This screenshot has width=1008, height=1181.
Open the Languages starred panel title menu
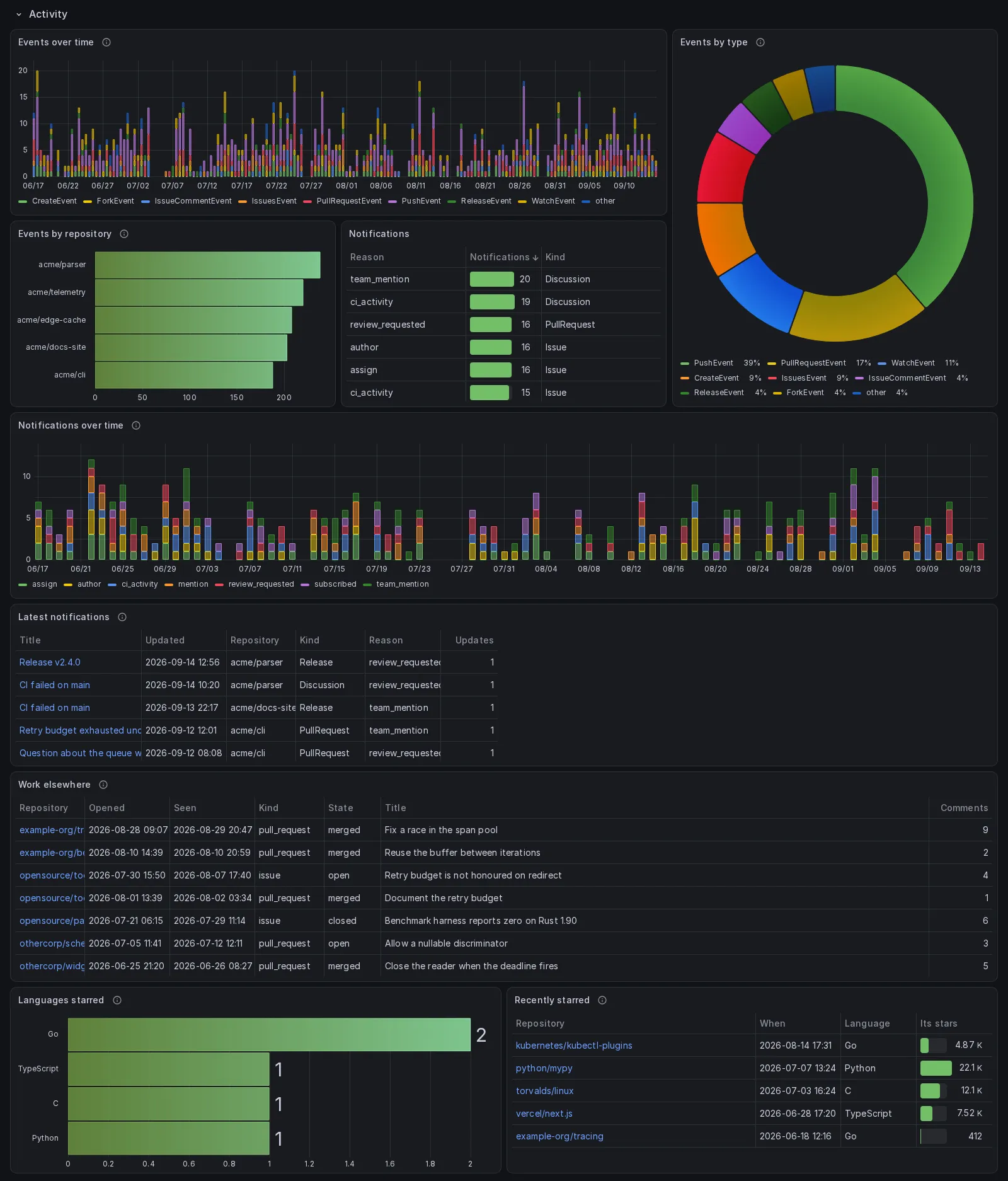(60, 1000)
